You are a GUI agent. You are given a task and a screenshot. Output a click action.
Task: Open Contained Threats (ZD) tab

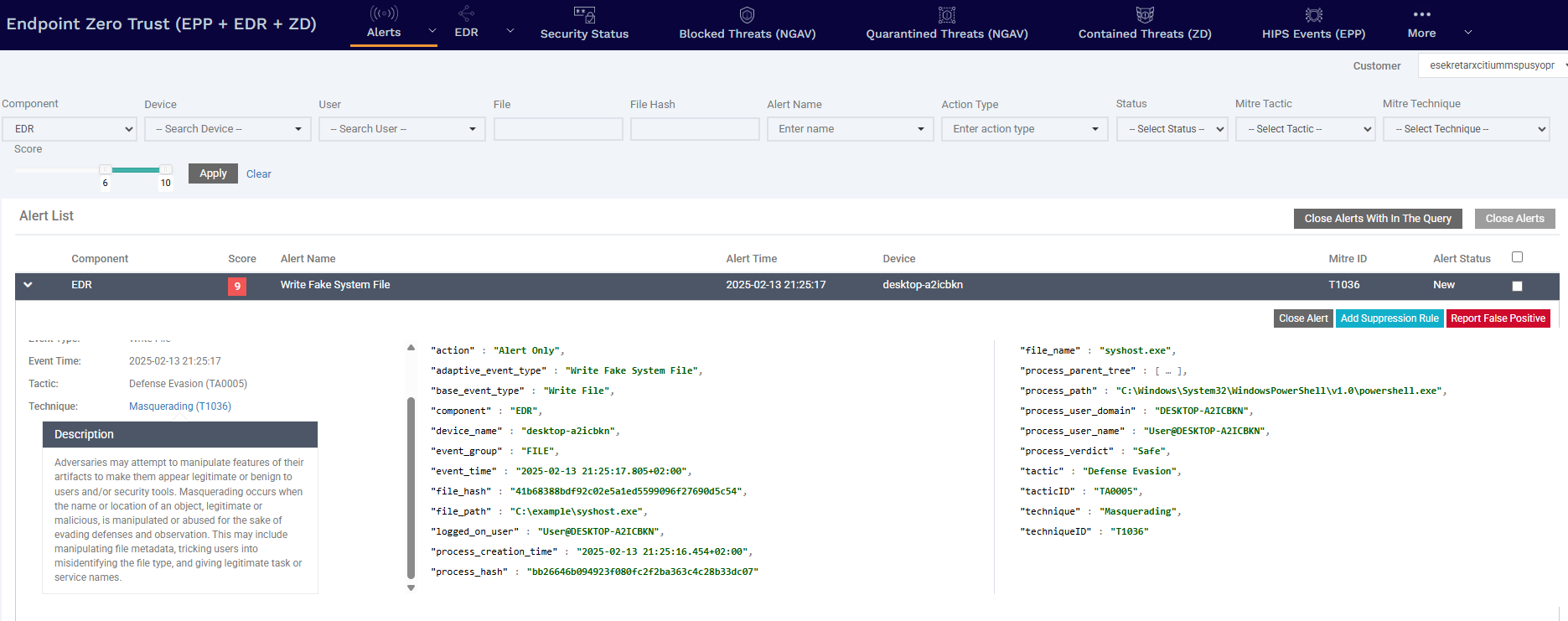[x=1145, y=34]
